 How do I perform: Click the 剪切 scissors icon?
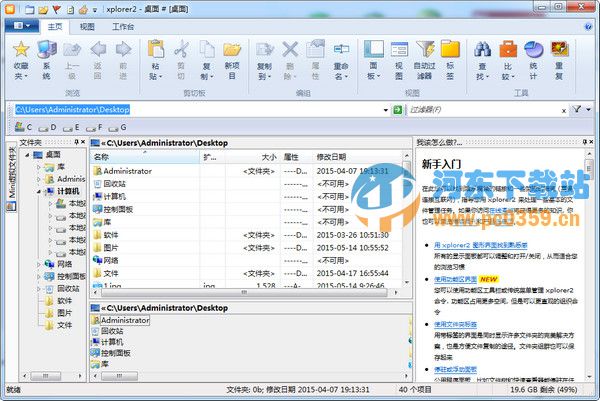[181, 49]
